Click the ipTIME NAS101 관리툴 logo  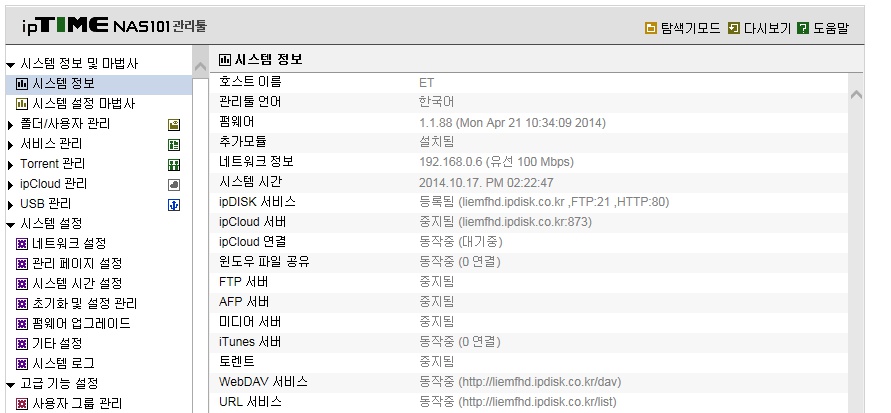click(x=115, y=26)
